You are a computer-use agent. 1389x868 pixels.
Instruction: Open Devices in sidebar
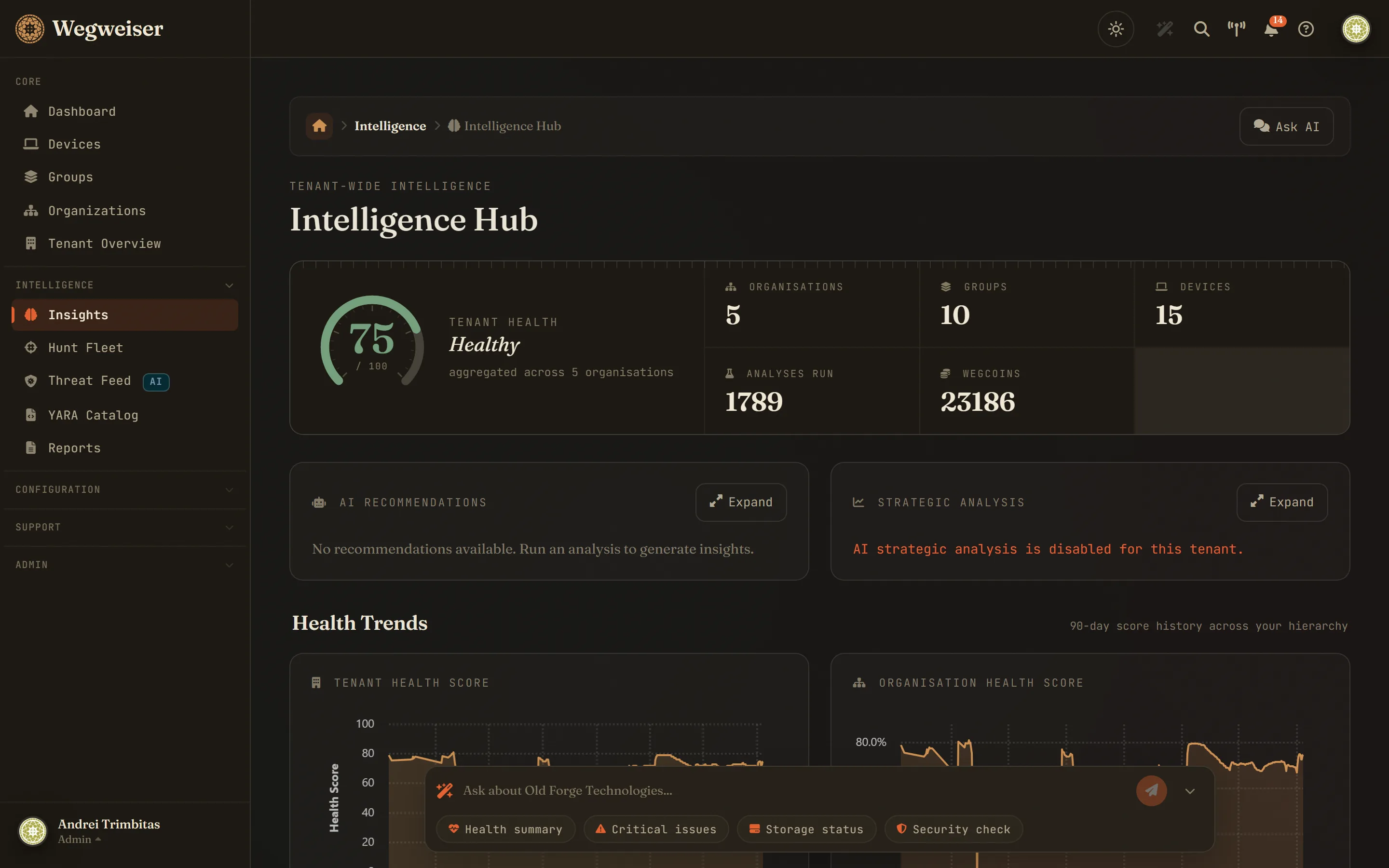[x=125, y=144]
